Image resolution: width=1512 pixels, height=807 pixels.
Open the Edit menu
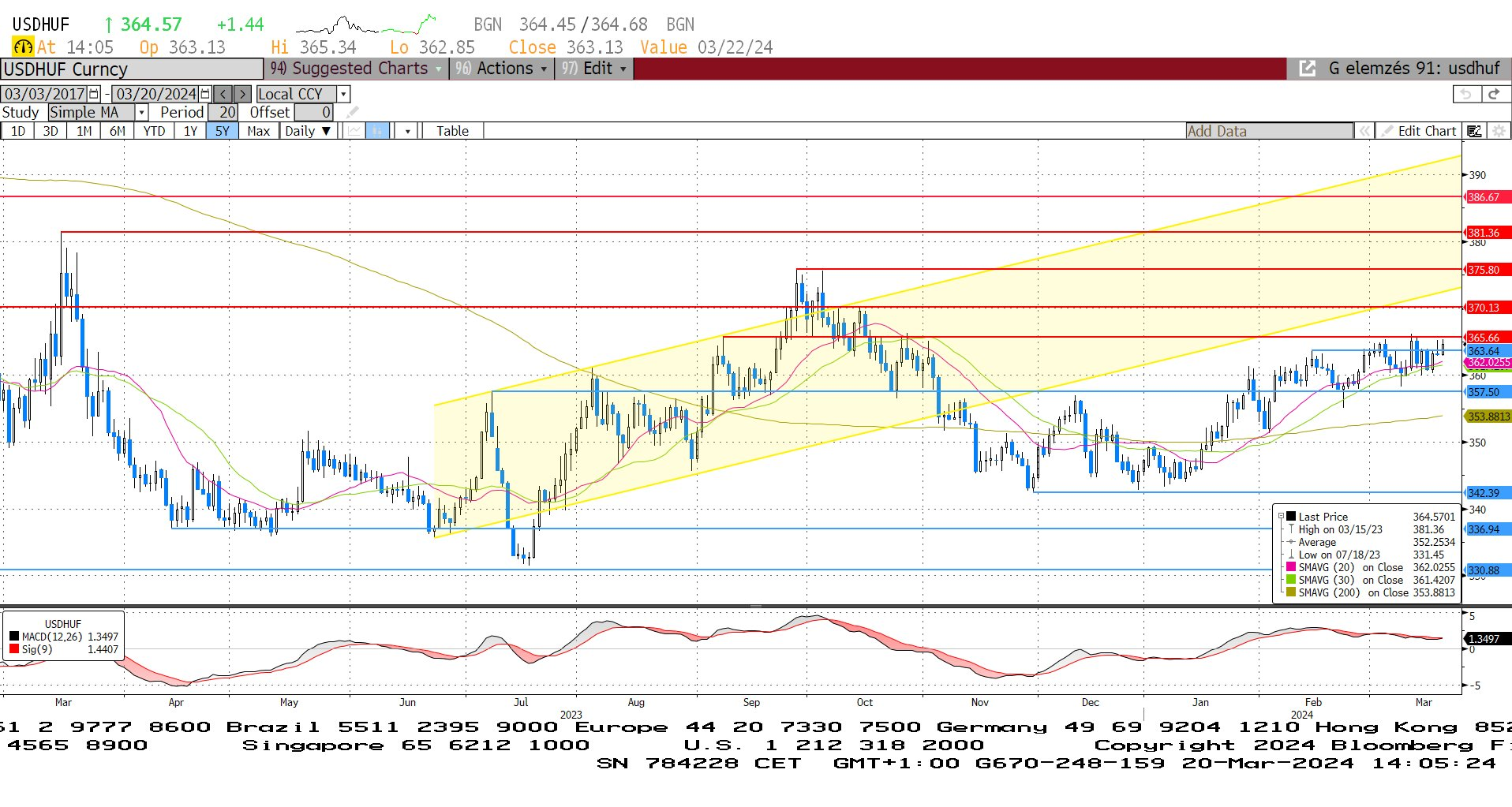coord(593,69)
